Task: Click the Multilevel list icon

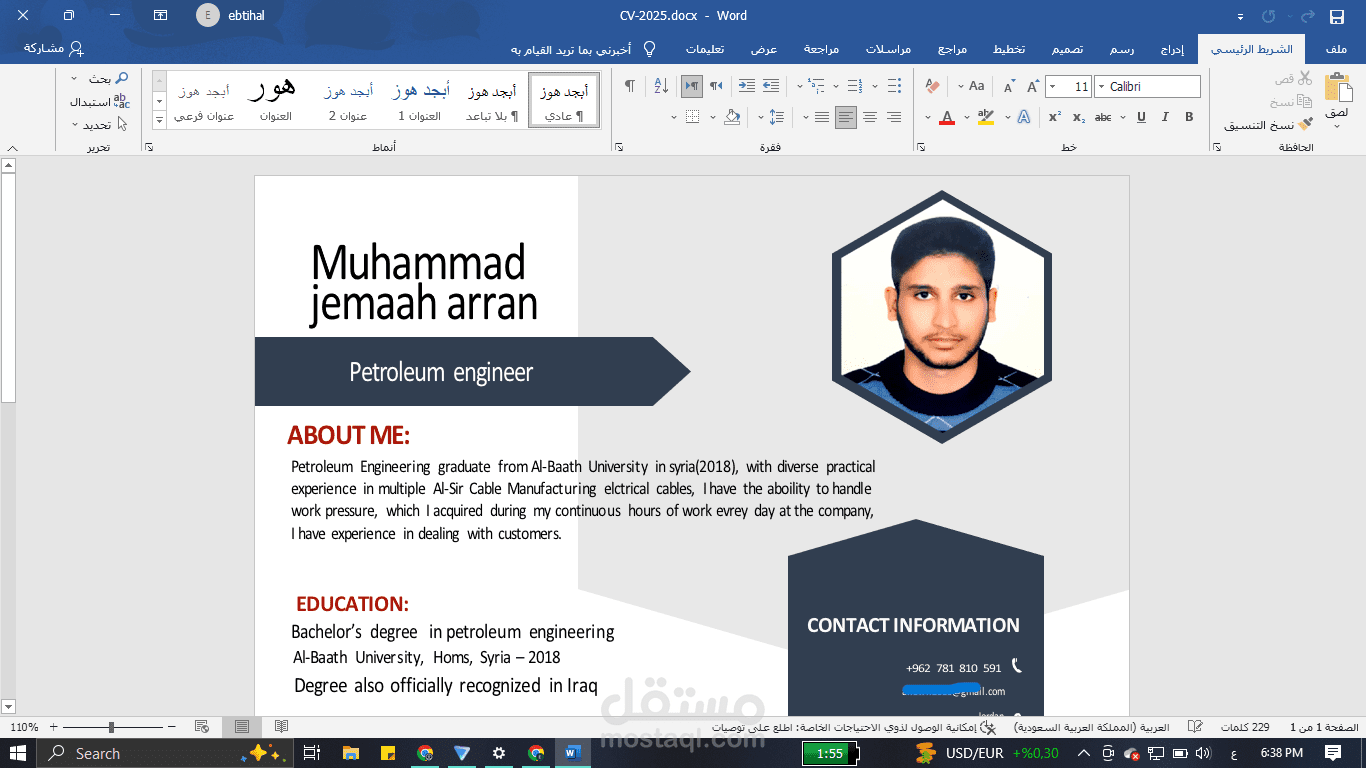Action: coord(817,87)
